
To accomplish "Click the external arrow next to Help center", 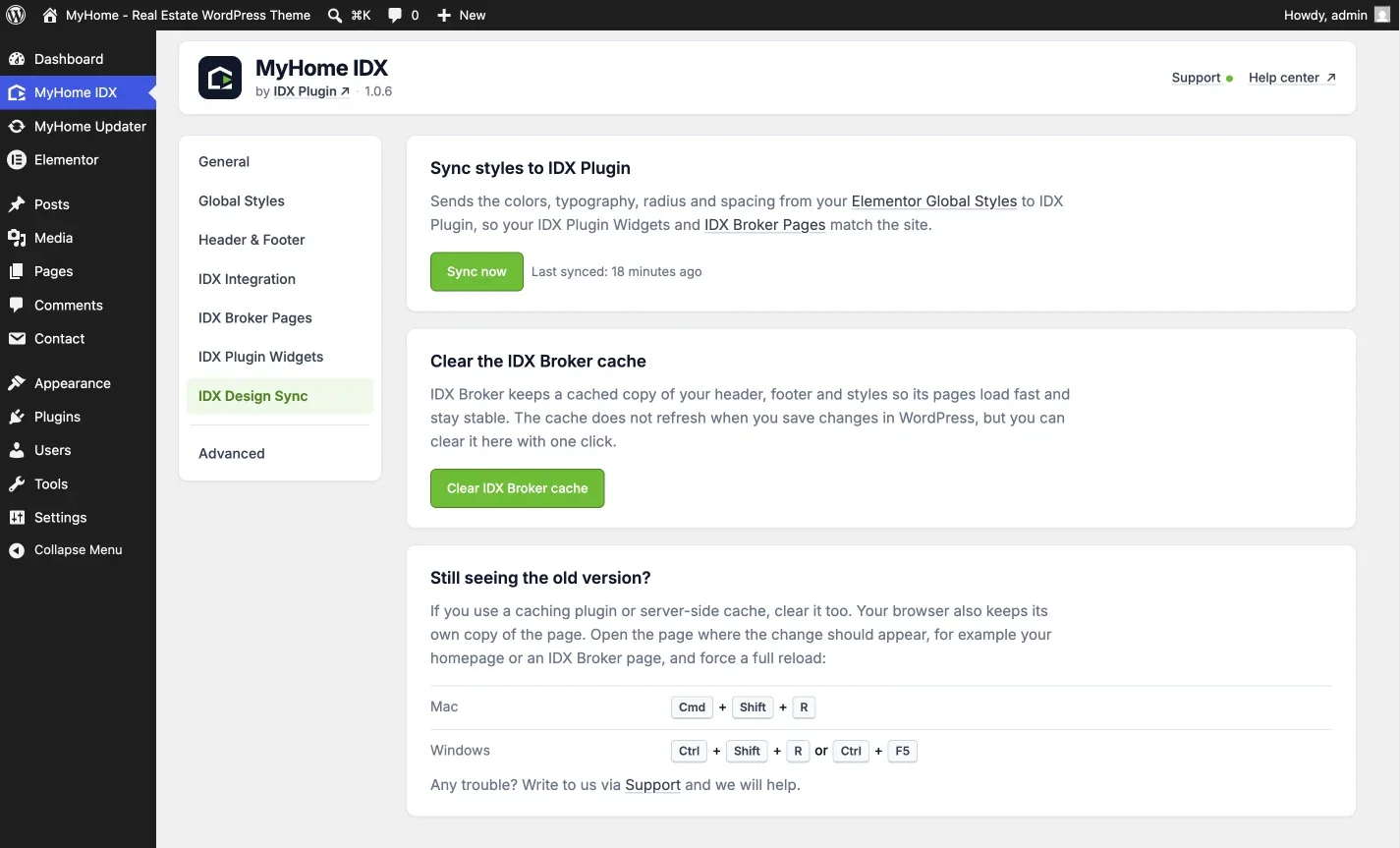I will point(1331,78).
